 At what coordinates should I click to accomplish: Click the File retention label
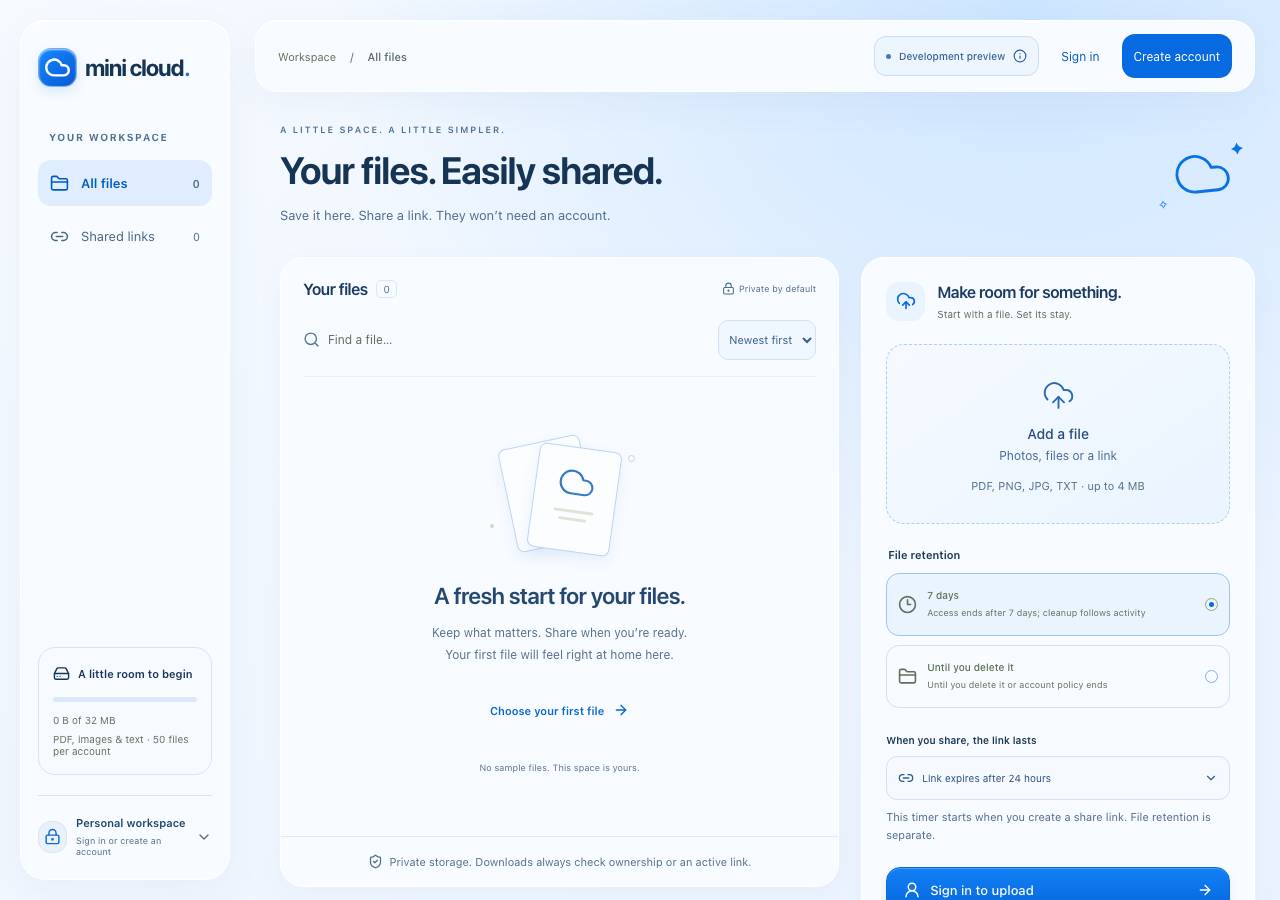tap(924, 555)
